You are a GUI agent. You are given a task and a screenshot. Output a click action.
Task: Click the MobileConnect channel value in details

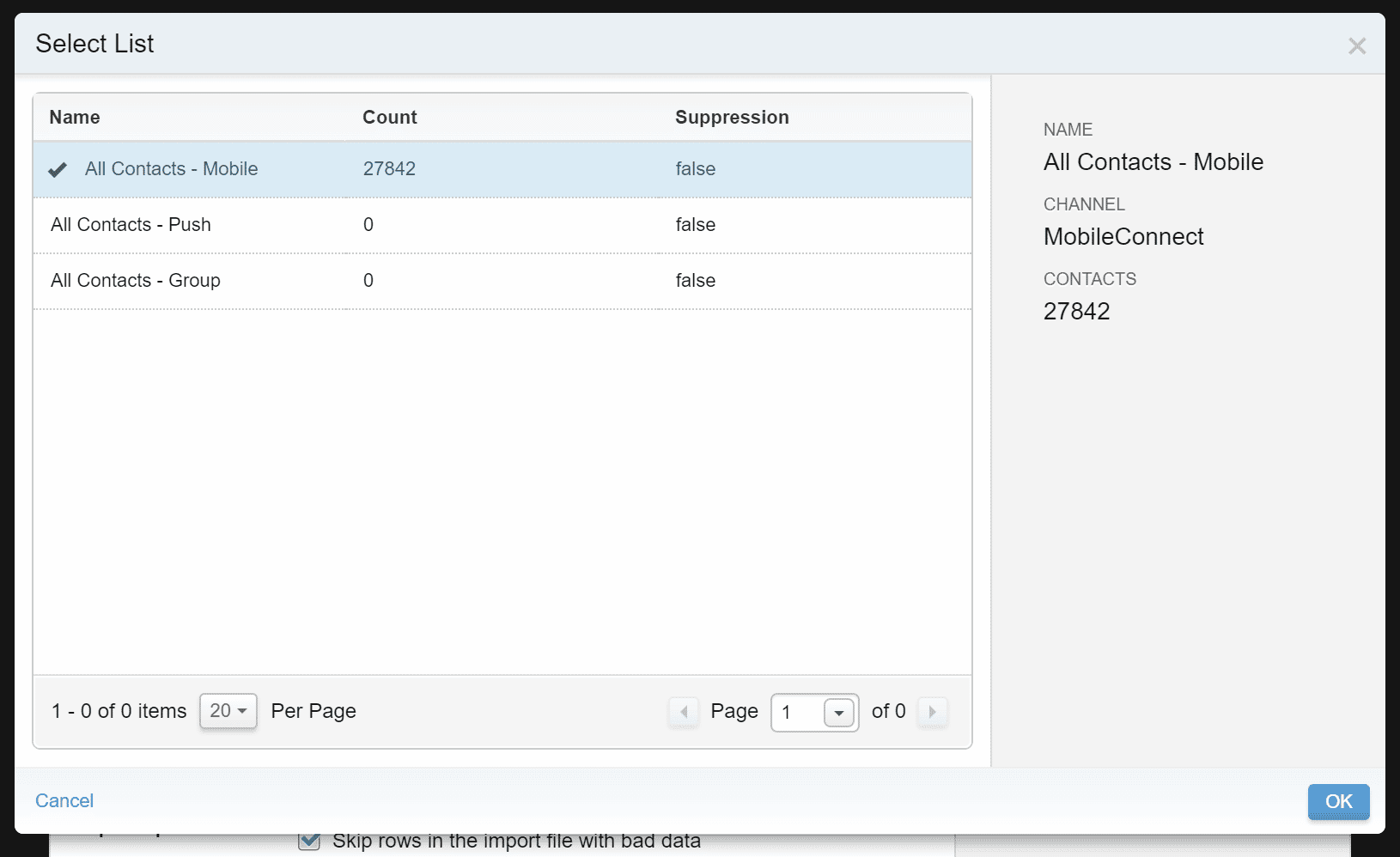(1123, 237)
